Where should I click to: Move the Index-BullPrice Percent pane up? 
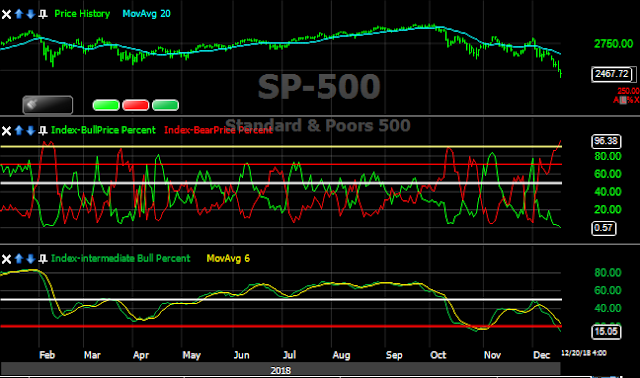click(19, 130)
